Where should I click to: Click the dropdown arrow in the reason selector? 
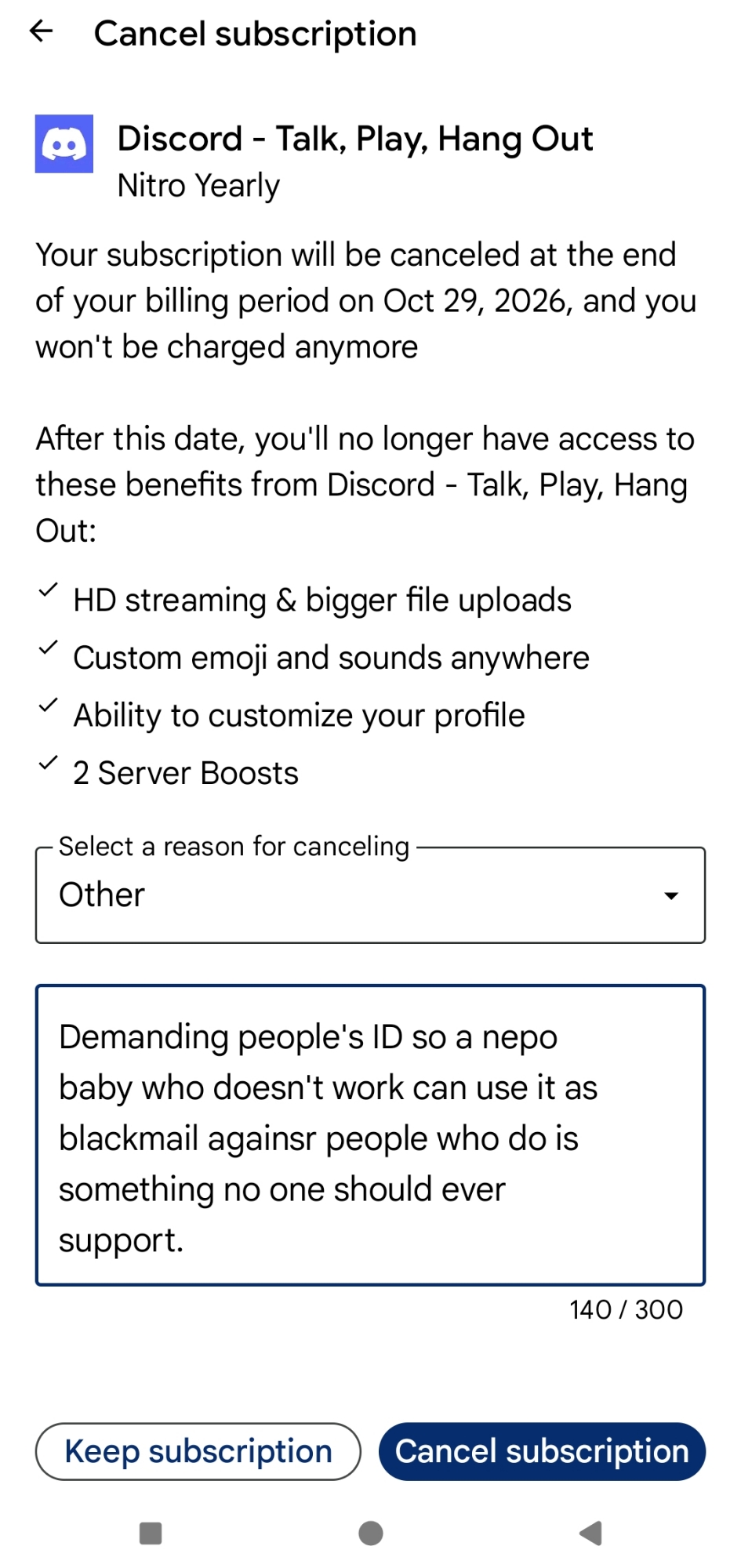(670, 896)
